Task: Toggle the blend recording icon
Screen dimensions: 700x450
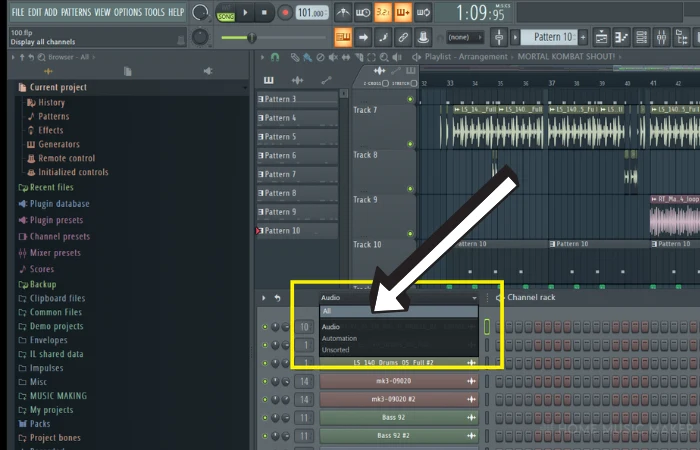Action: coord(403,12)
